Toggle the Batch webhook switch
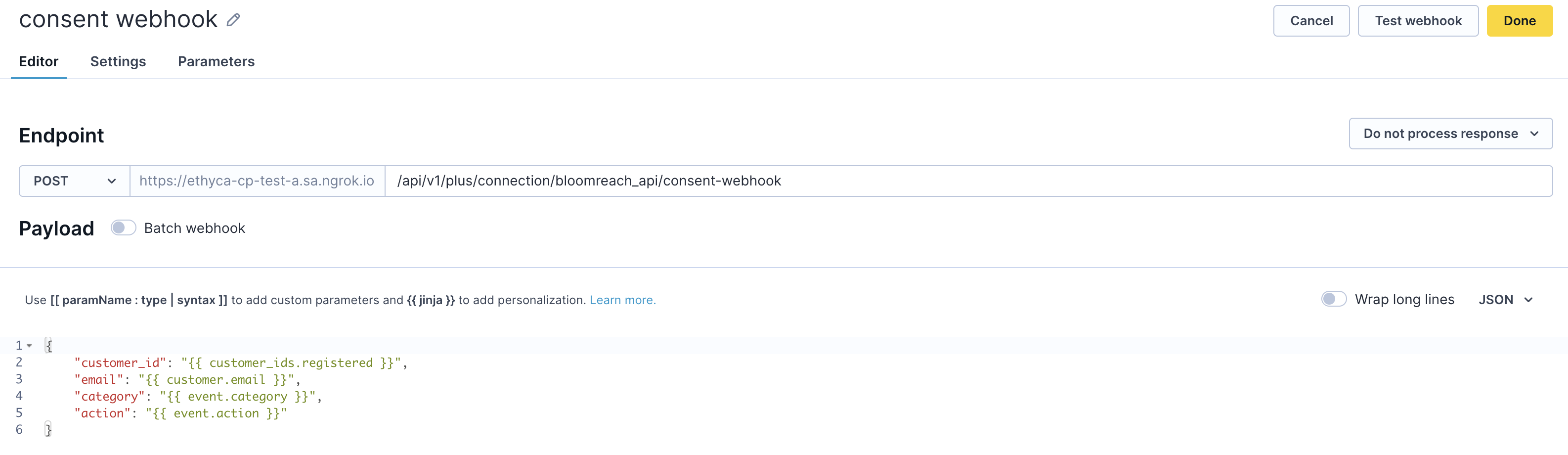Image resolution: width=1568 pixels, height=455 pixels. (123, 228)
